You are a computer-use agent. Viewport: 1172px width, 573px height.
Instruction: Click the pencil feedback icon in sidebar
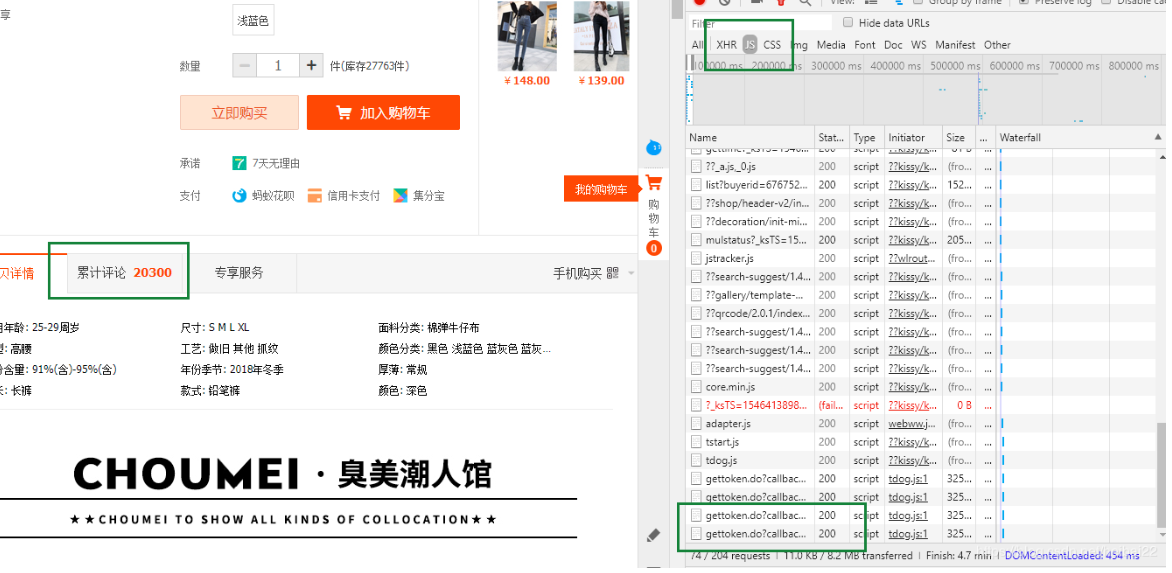(654, 535)
